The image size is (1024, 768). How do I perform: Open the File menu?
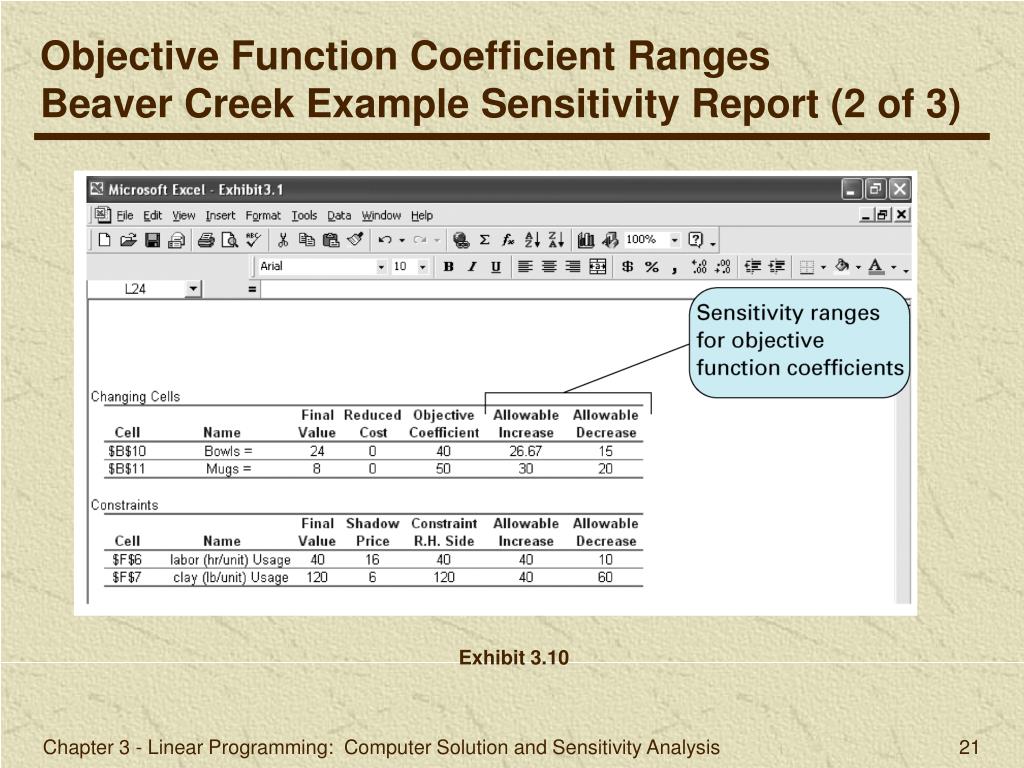[125, 216]
